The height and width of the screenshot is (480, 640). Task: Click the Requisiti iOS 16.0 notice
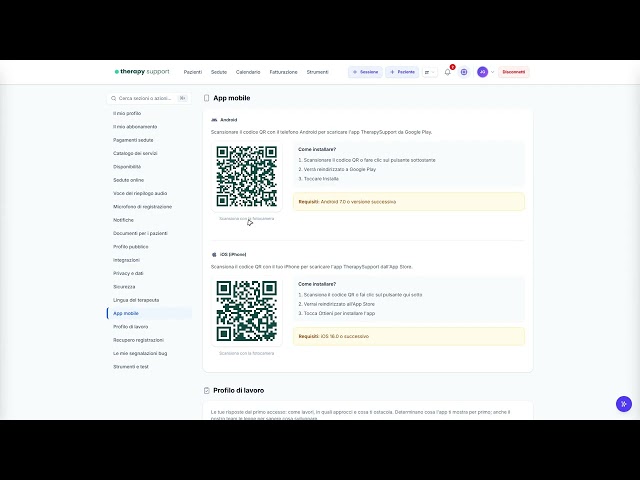click(x=409, y=336)
